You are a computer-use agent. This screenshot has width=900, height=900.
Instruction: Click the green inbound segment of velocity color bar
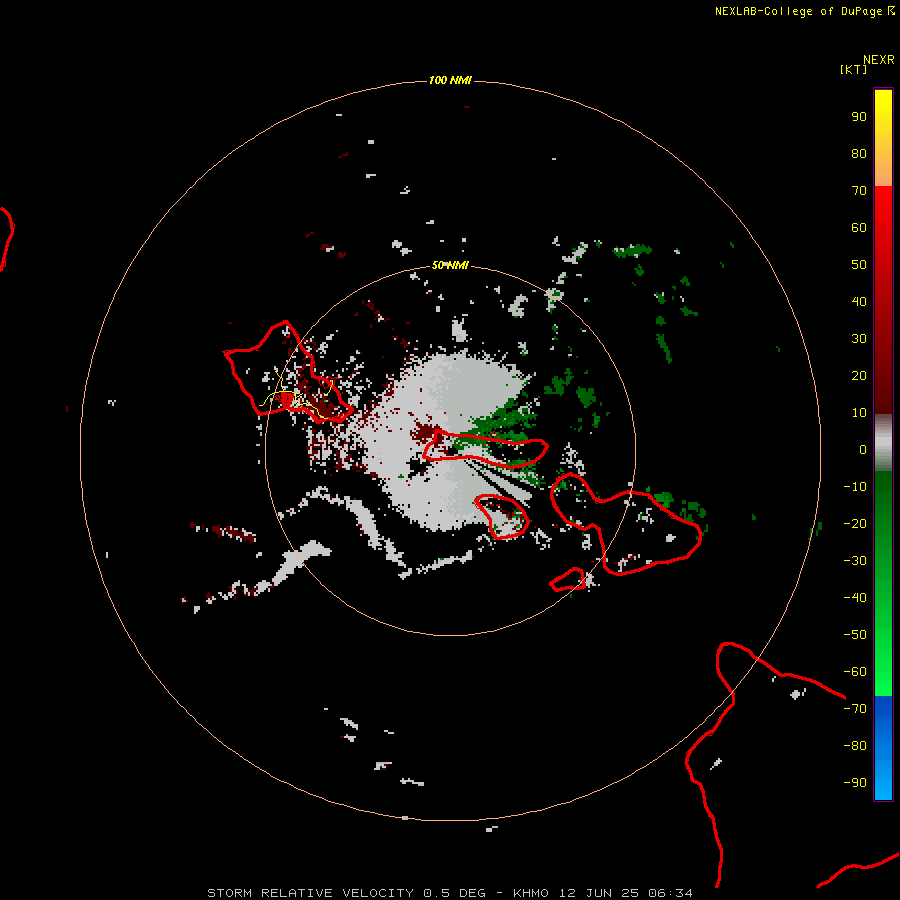[x=883, y=584]
